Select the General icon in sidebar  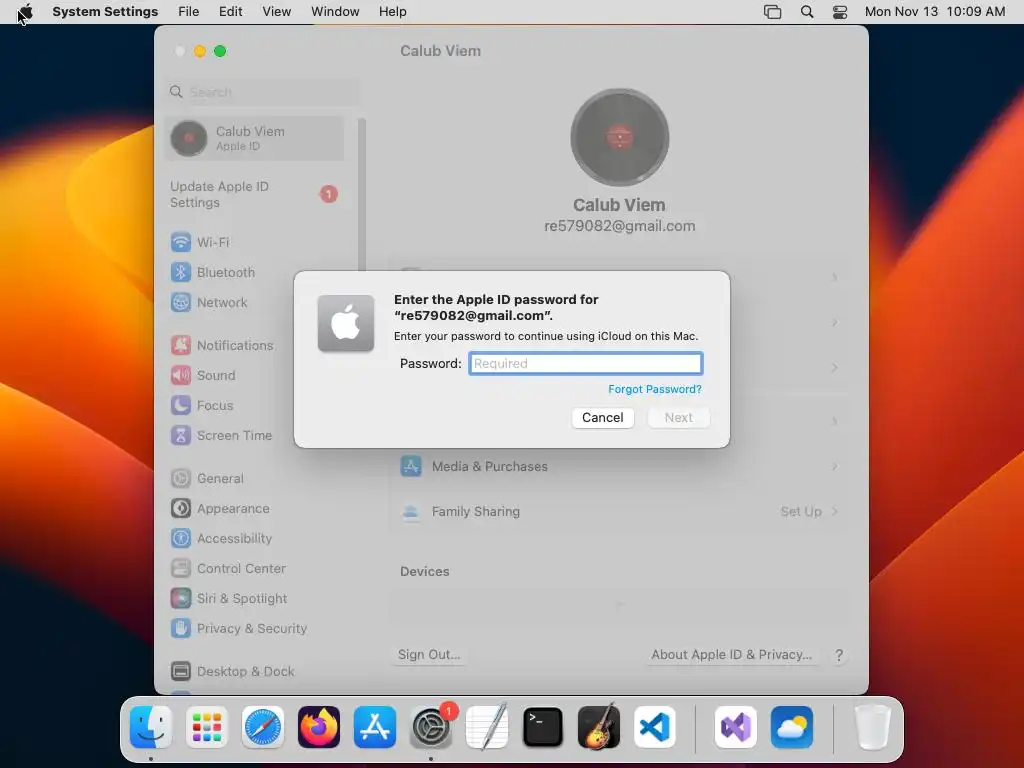(x=181, y=479)
